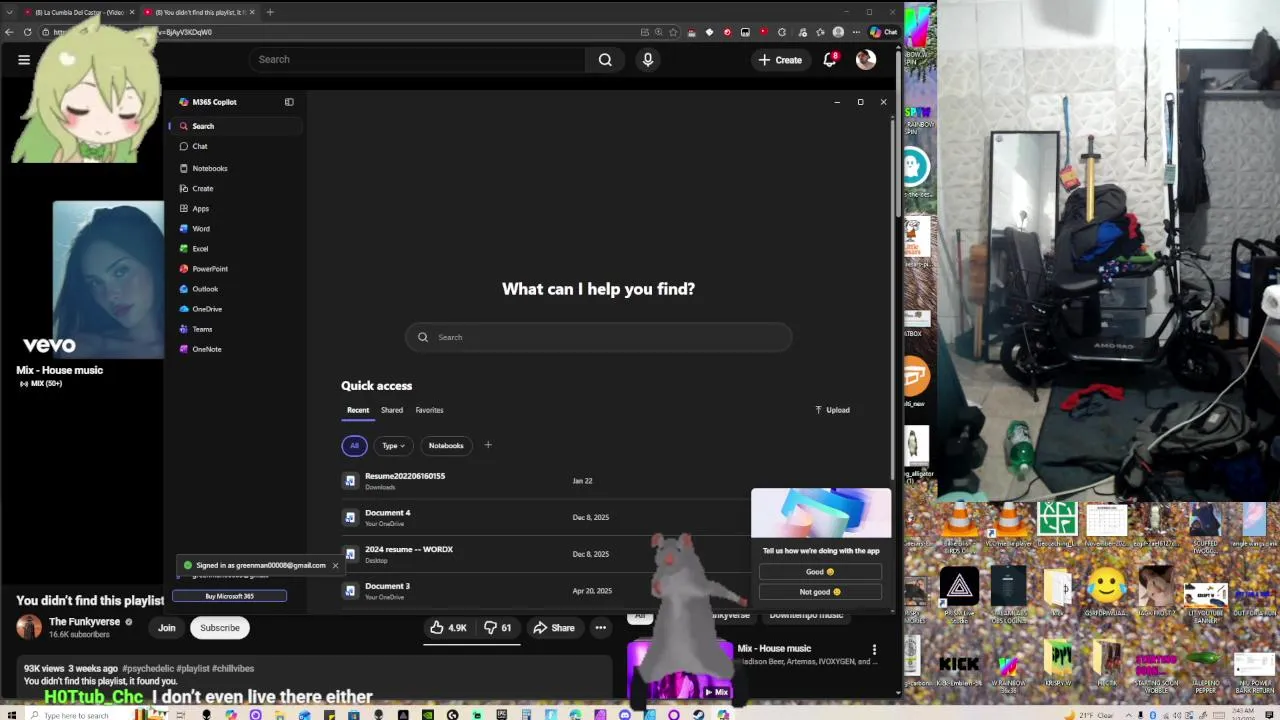The width and height of the screenshot is (1280, 720).
Task: Open the YouTube hamburger guide menu
Action: [x=24, y=60]
